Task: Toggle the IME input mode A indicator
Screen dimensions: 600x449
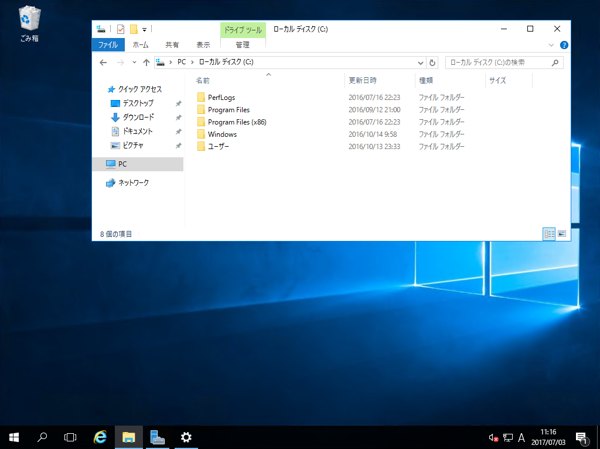Action: (521, 437)
